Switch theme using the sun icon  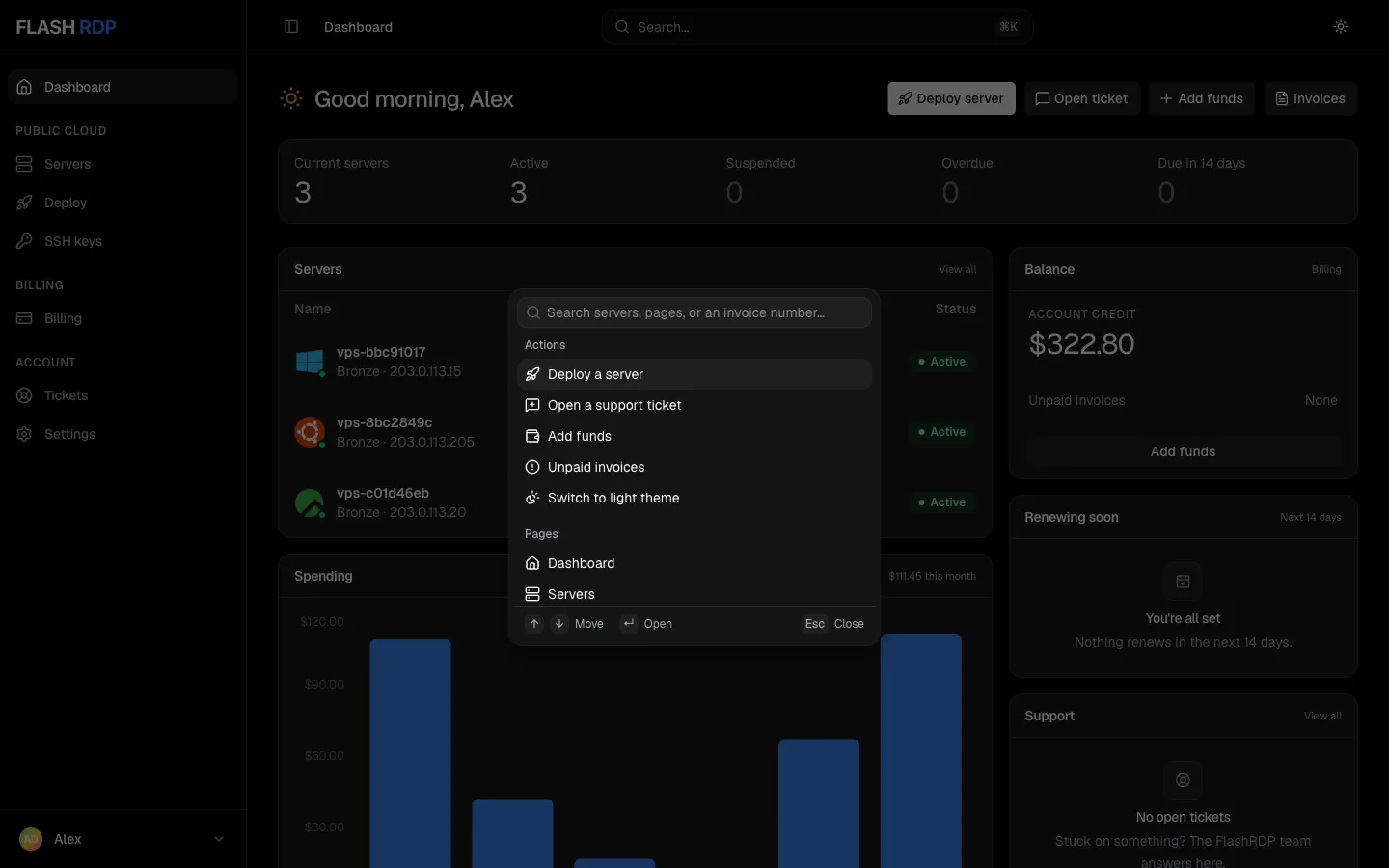click(1341, 27)
